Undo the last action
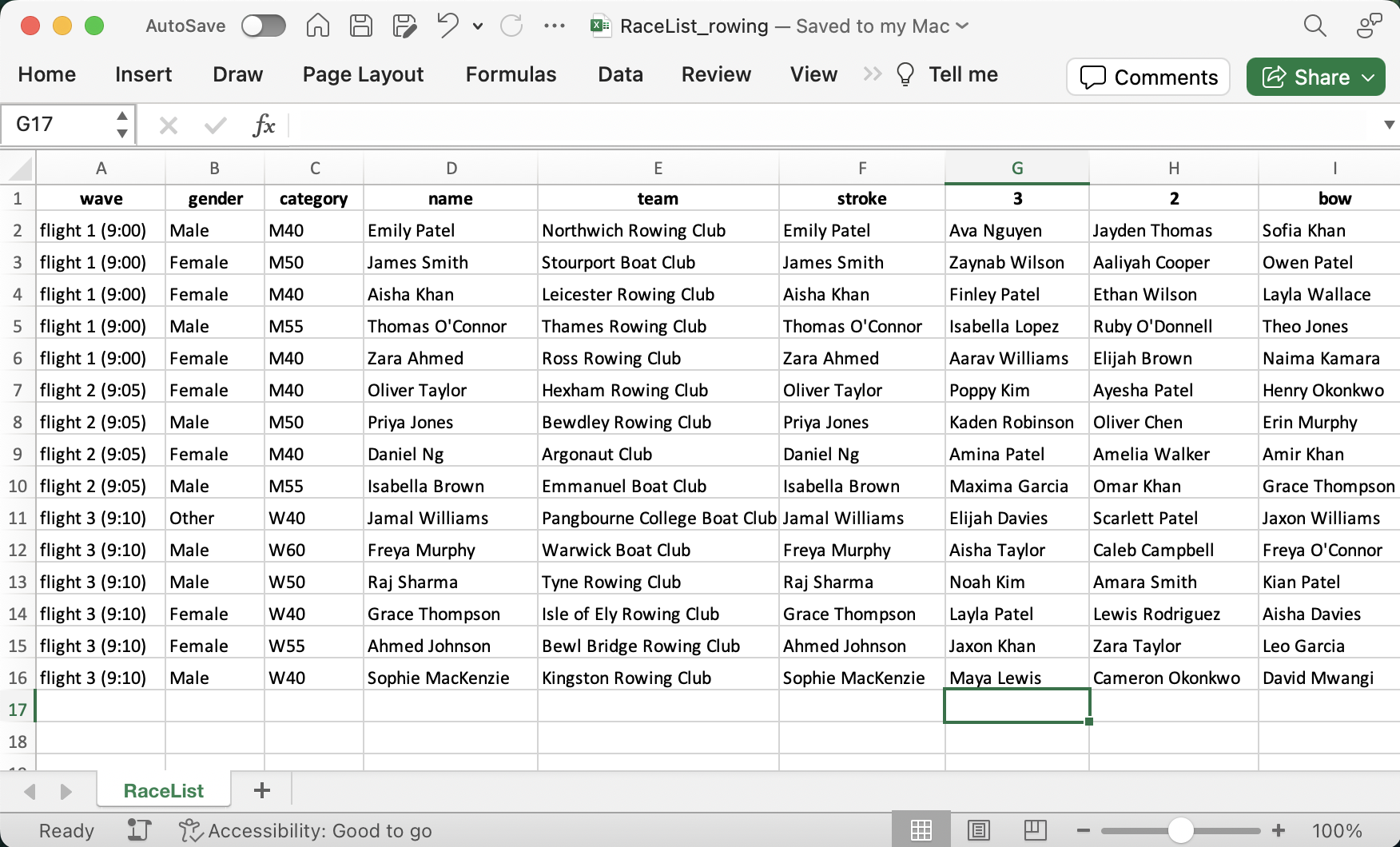 [x=447, y=26]
